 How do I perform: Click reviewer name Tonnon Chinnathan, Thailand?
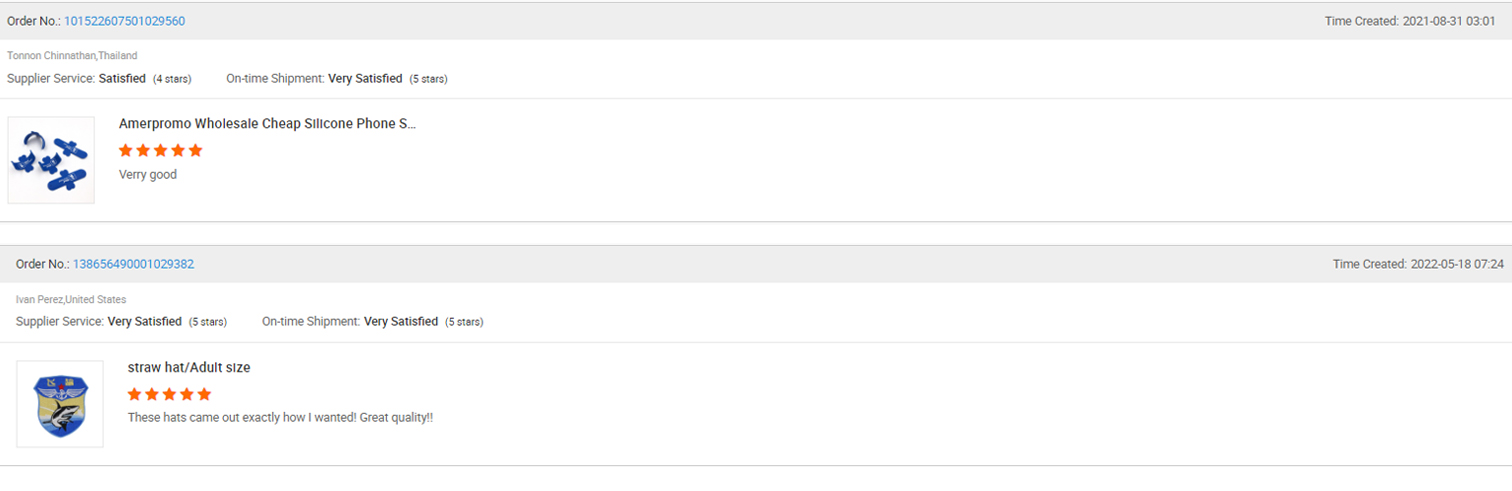point(72,55)
